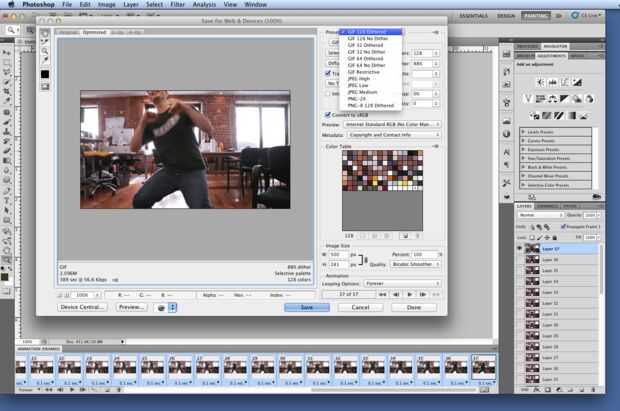Open the Filter menu in menu bar
This screenshot has width=620, height=411.
[178, 5]
